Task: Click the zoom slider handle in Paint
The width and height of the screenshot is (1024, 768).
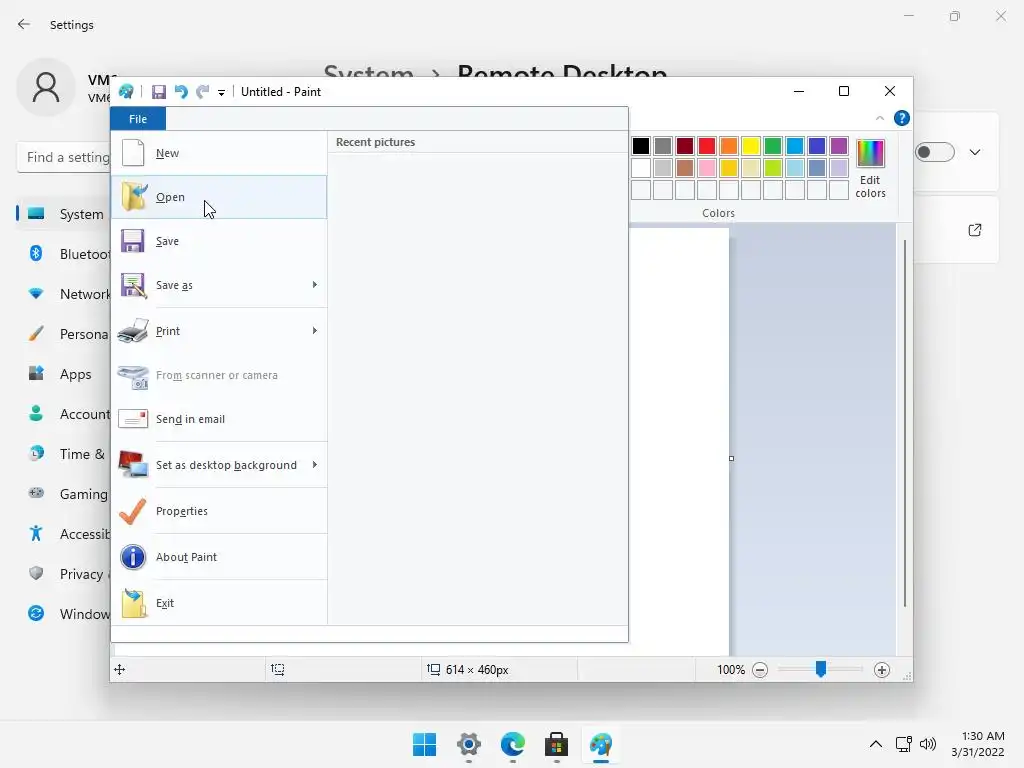Action: (821, 669)
